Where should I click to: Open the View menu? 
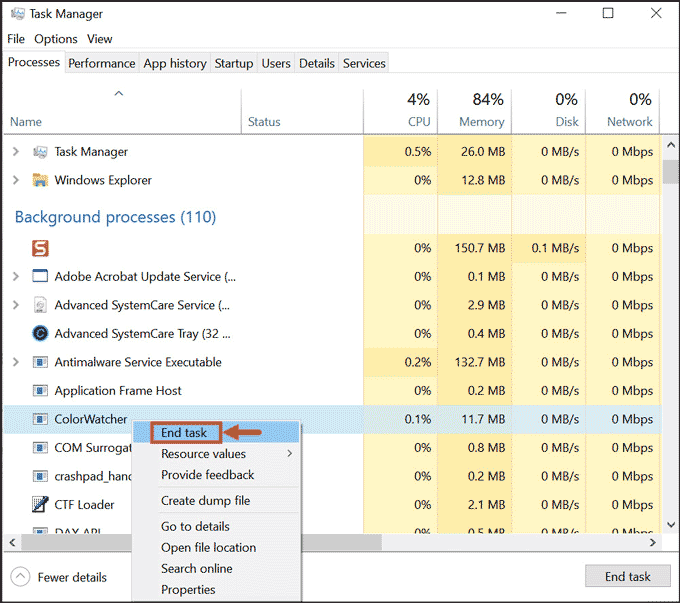(x=99, y=39)
